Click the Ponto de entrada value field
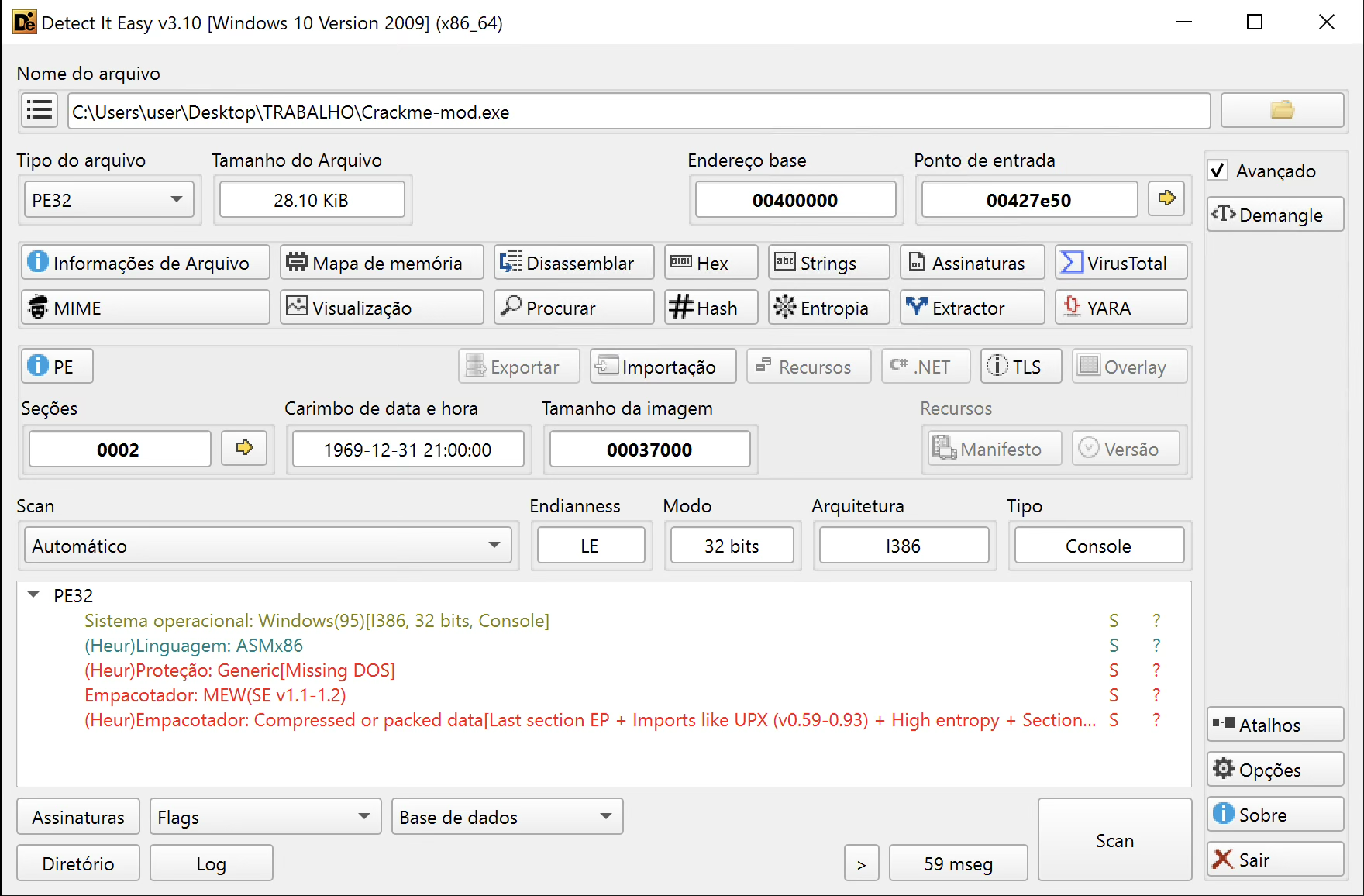The image size is (1364, 896). [1029, 200]
